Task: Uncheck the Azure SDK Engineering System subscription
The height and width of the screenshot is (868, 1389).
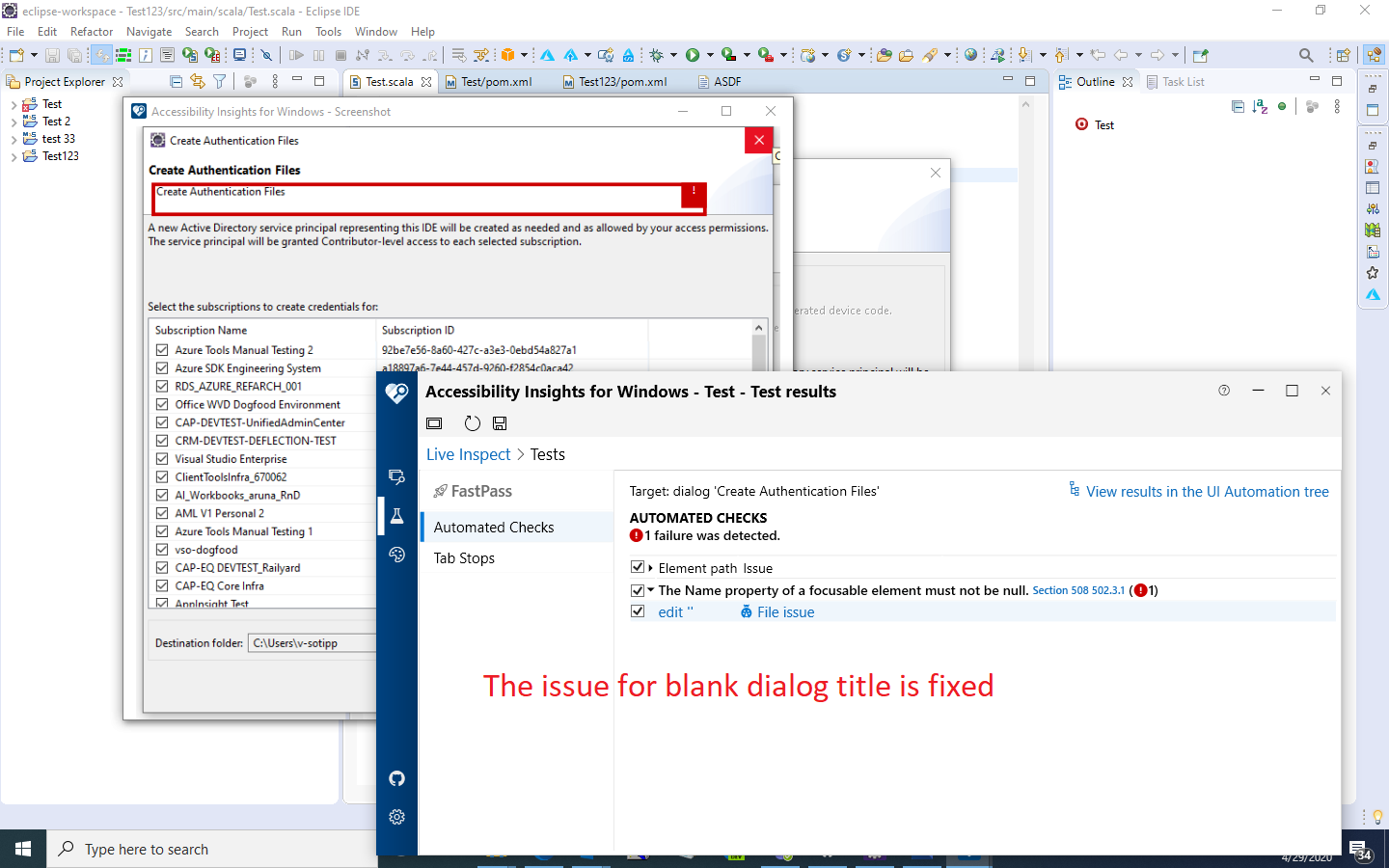Action: tap(161, 367)
